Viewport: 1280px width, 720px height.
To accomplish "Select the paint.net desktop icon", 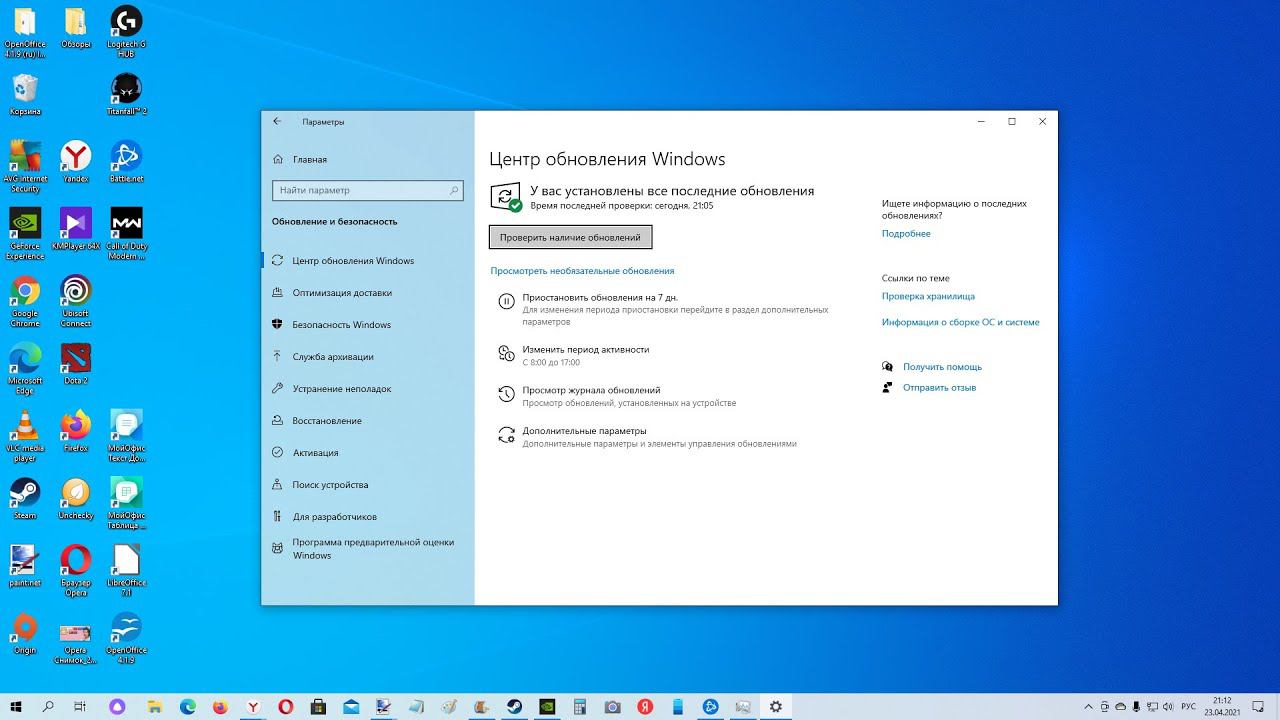I will pyautogui.click(x=25, y=566).
